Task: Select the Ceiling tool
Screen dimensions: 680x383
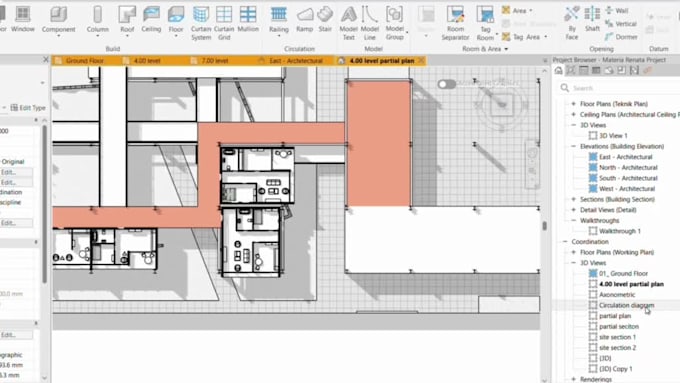Action: (x=151, y=20)
